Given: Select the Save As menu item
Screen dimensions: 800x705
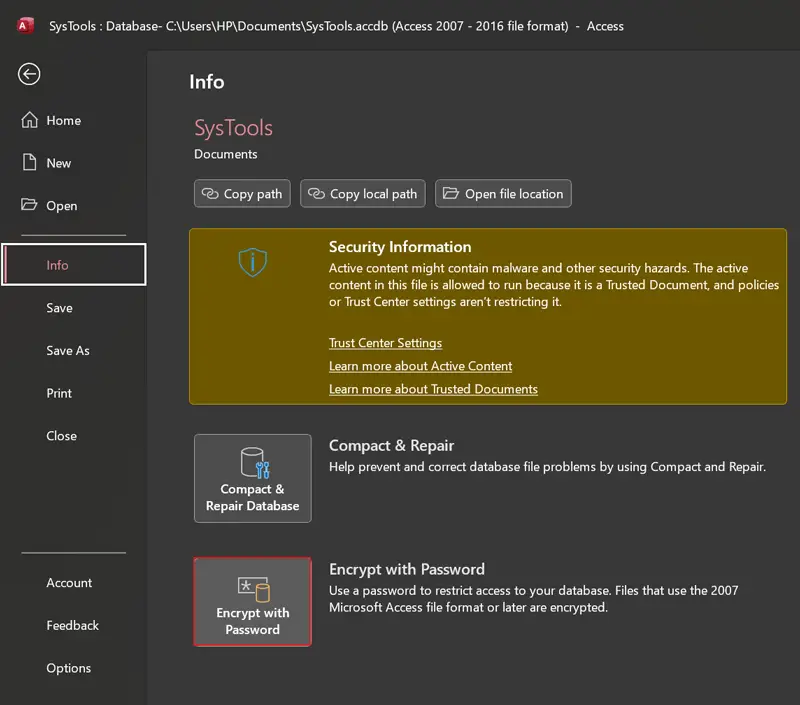Looking at the screenshot, I should pos(66,350).
